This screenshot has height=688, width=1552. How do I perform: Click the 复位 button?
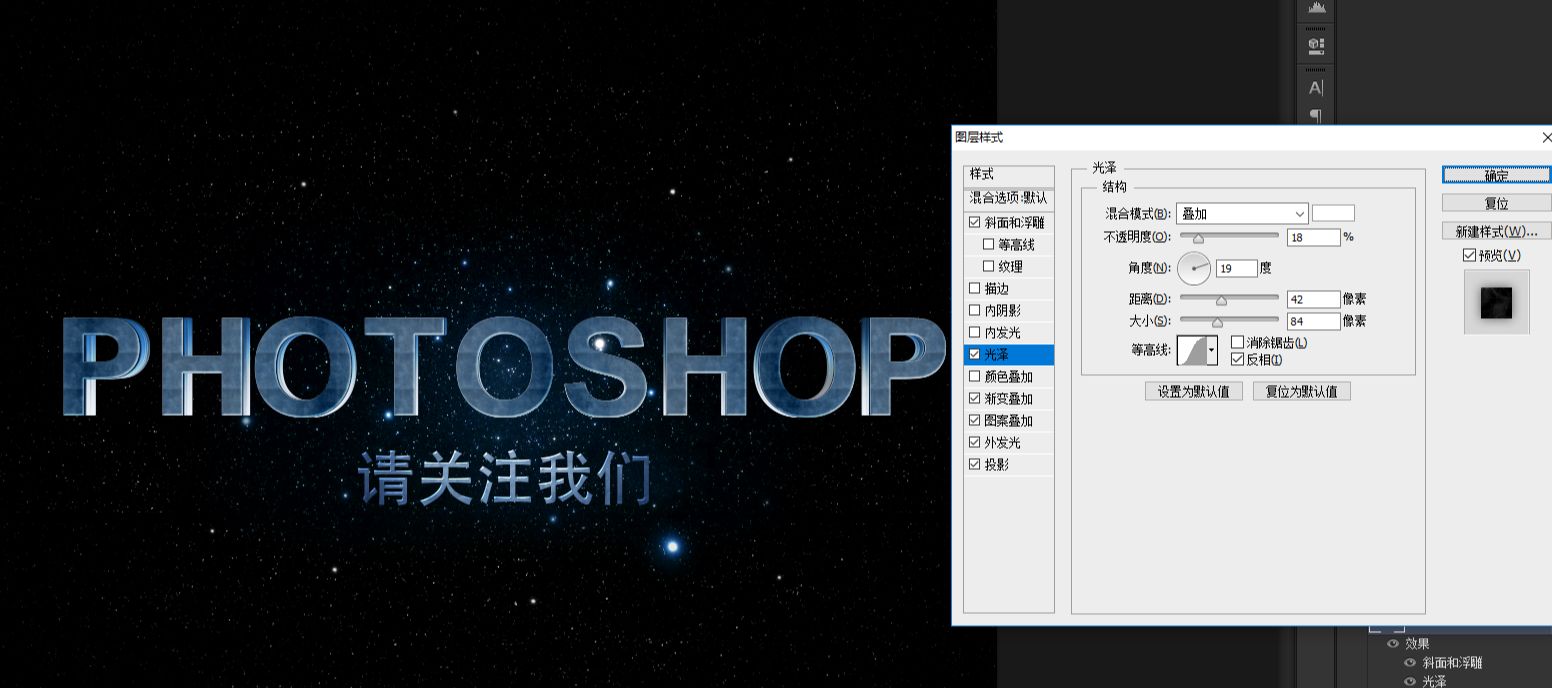point(1496,203)
